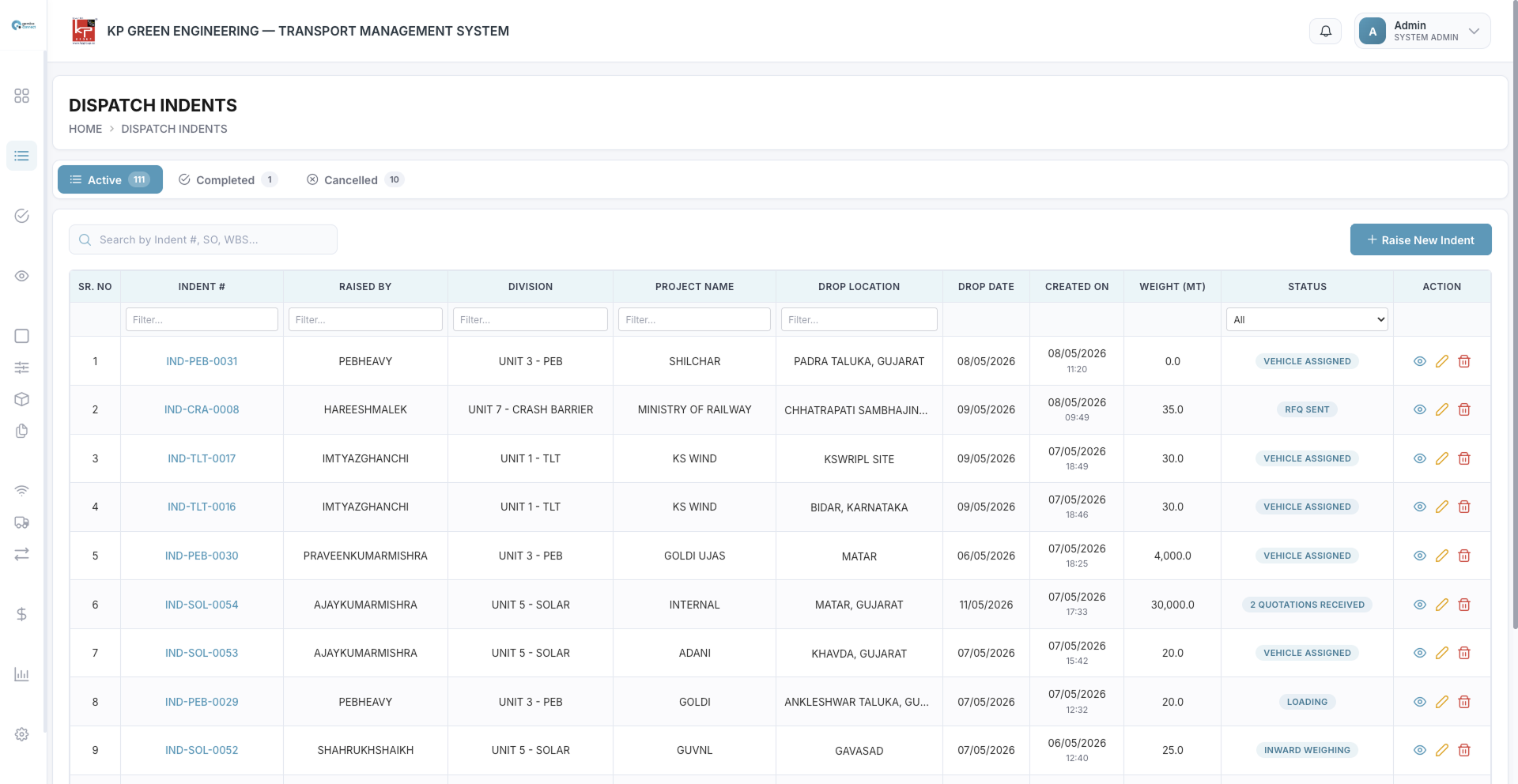Delete indent IND-PEB-0031 with trash icon
The height and width of the screenshot is (784, 1518).
(1464, 361)
